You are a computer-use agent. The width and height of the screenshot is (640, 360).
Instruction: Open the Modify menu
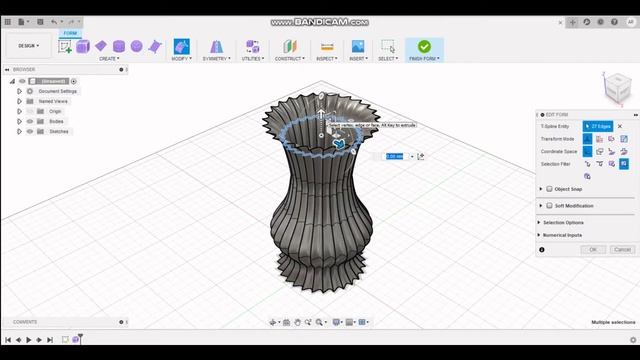pyautogui.click(x=181, y=59)
